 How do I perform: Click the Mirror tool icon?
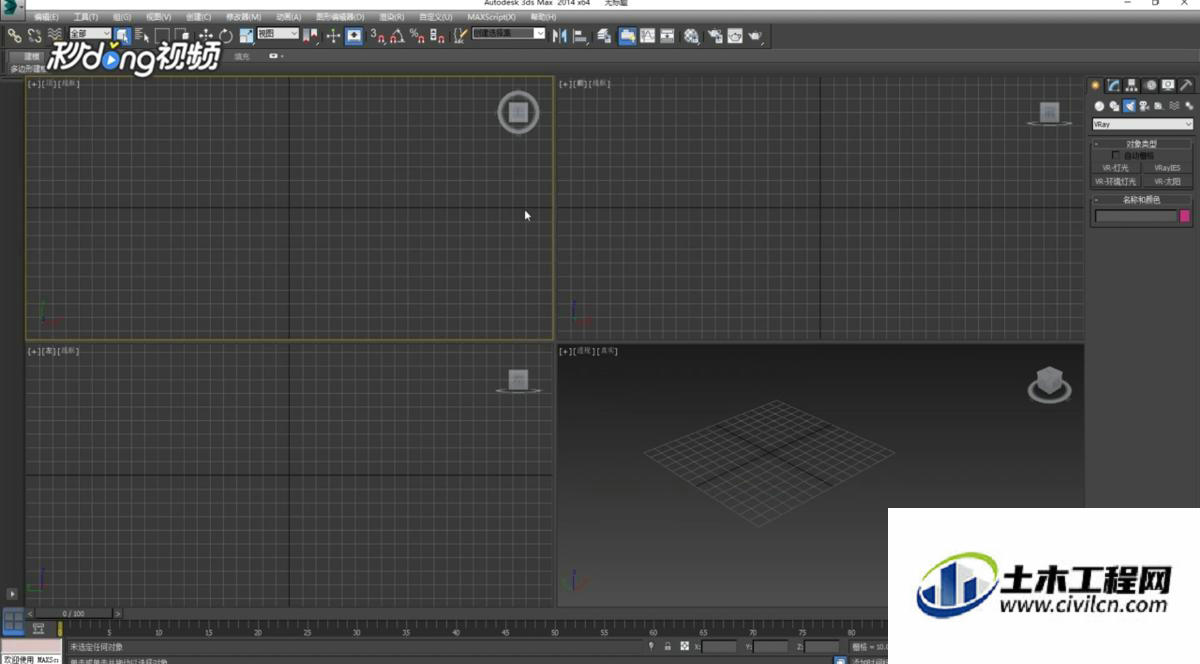coord(559,36)
